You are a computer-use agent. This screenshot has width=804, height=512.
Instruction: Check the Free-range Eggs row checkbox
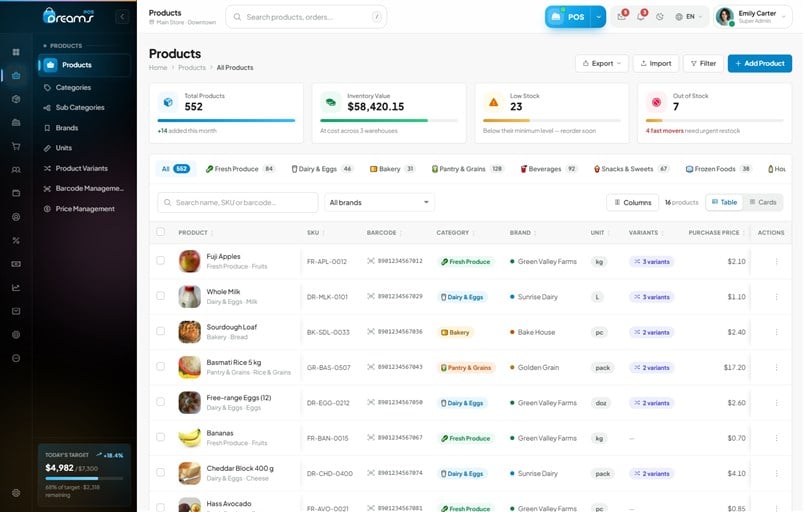coord(160,402)
